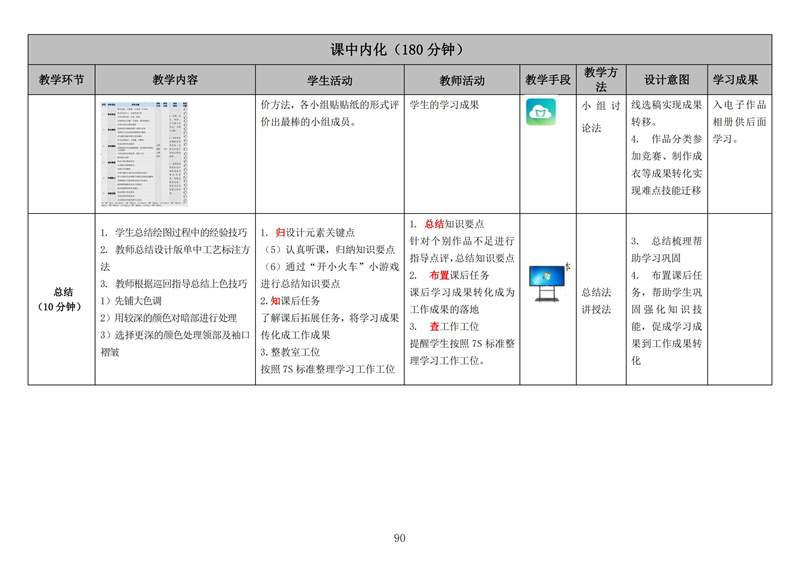Click line 了解课后拓展任务，将学习成果
This screenshot has width=800, height=565.
click(x=330, y=318)
